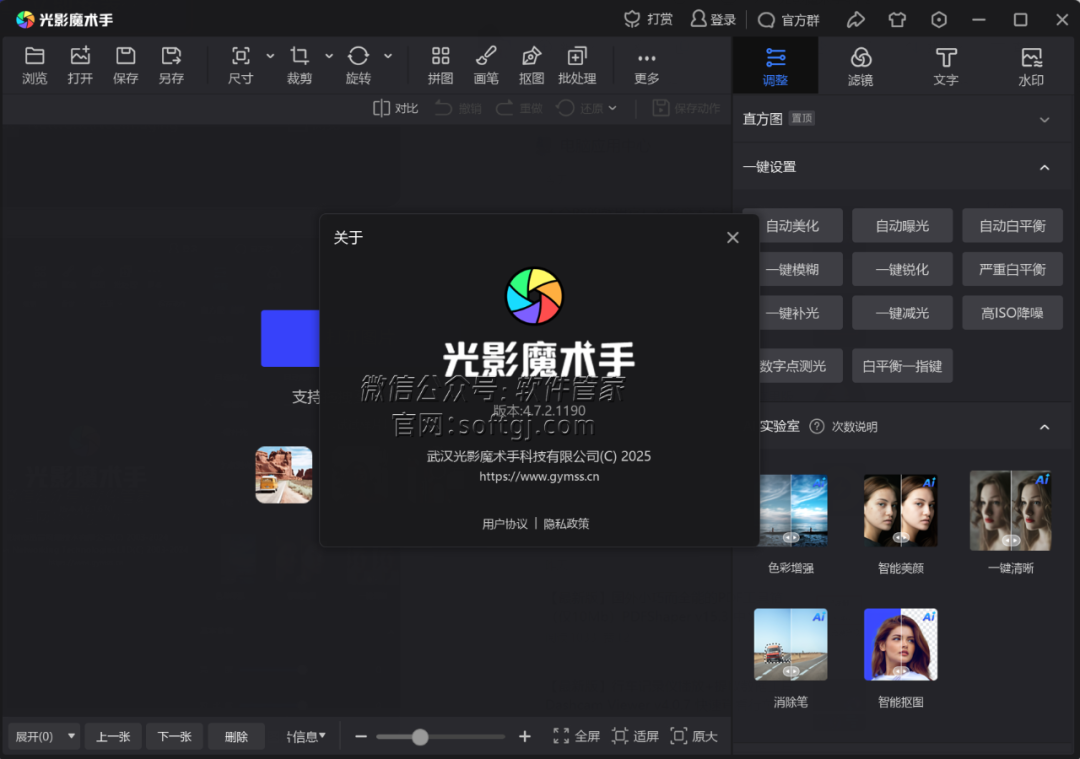This screenshot has height=759, width=1080.
Task: Click the Save As (另存) icon
Action: [171, 57]
